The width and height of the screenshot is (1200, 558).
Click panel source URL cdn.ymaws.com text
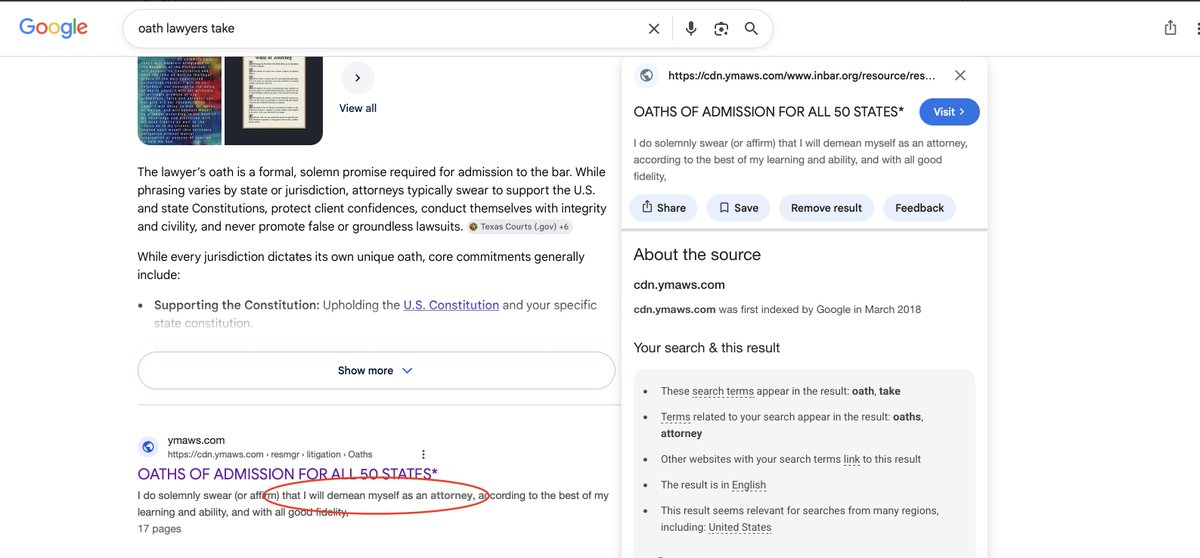coord(802,75)
